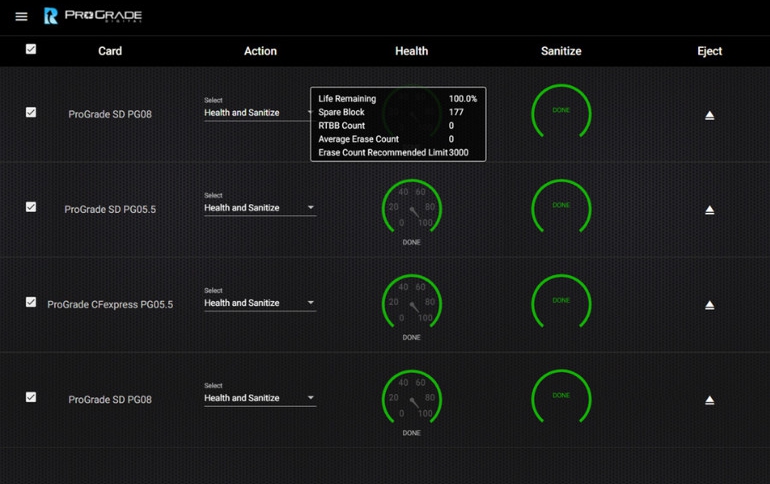Click the Health column header

[x=412, y=51]
